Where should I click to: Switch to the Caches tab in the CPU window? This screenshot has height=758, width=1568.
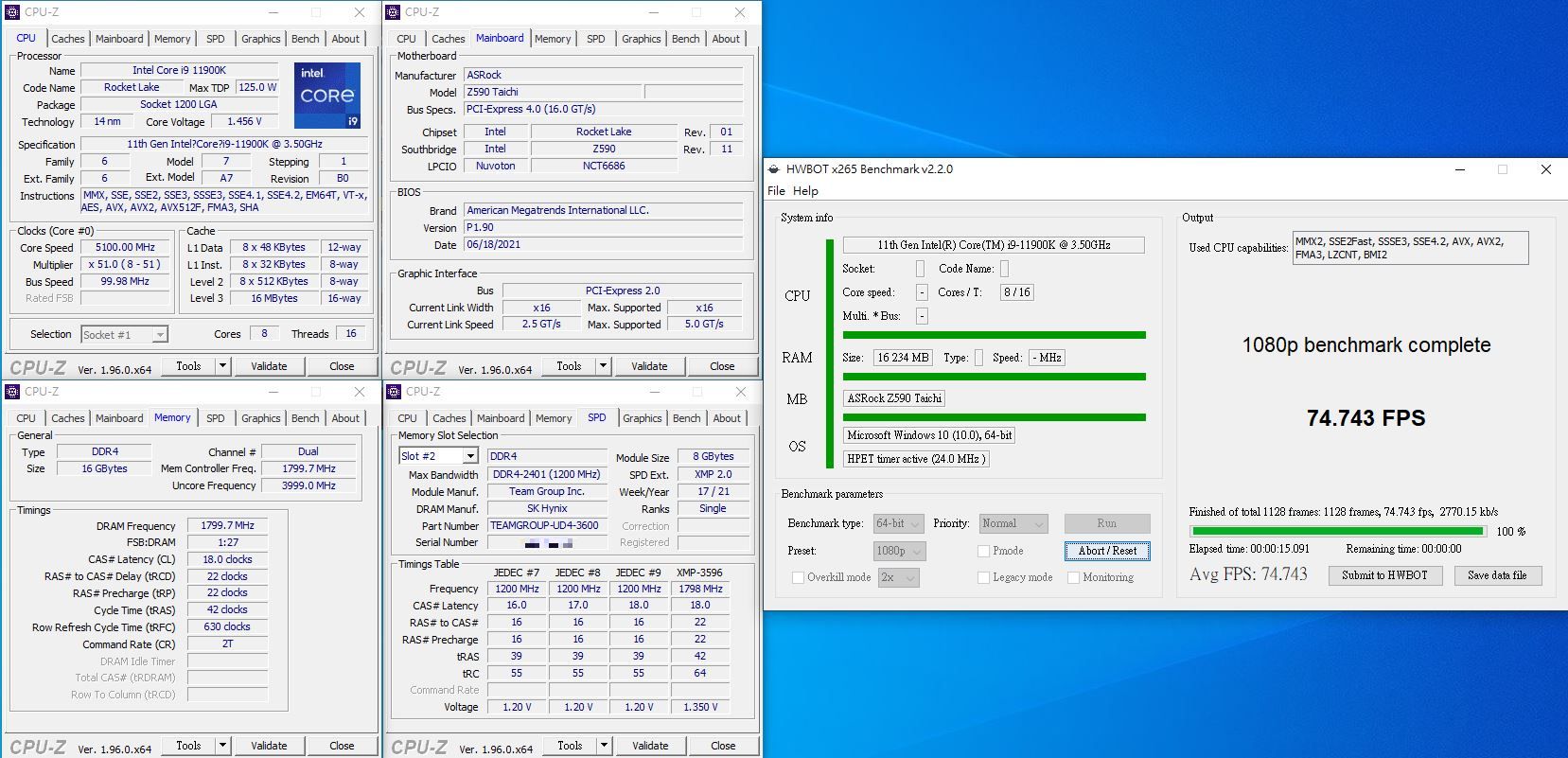[x=68, y=39]
